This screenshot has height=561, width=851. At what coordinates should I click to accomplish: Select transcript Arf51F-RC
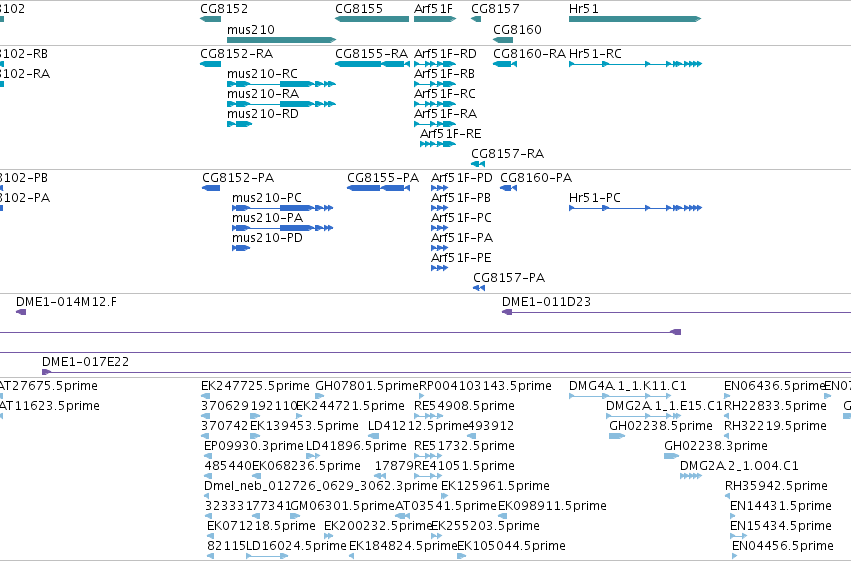tap(435, 104)
